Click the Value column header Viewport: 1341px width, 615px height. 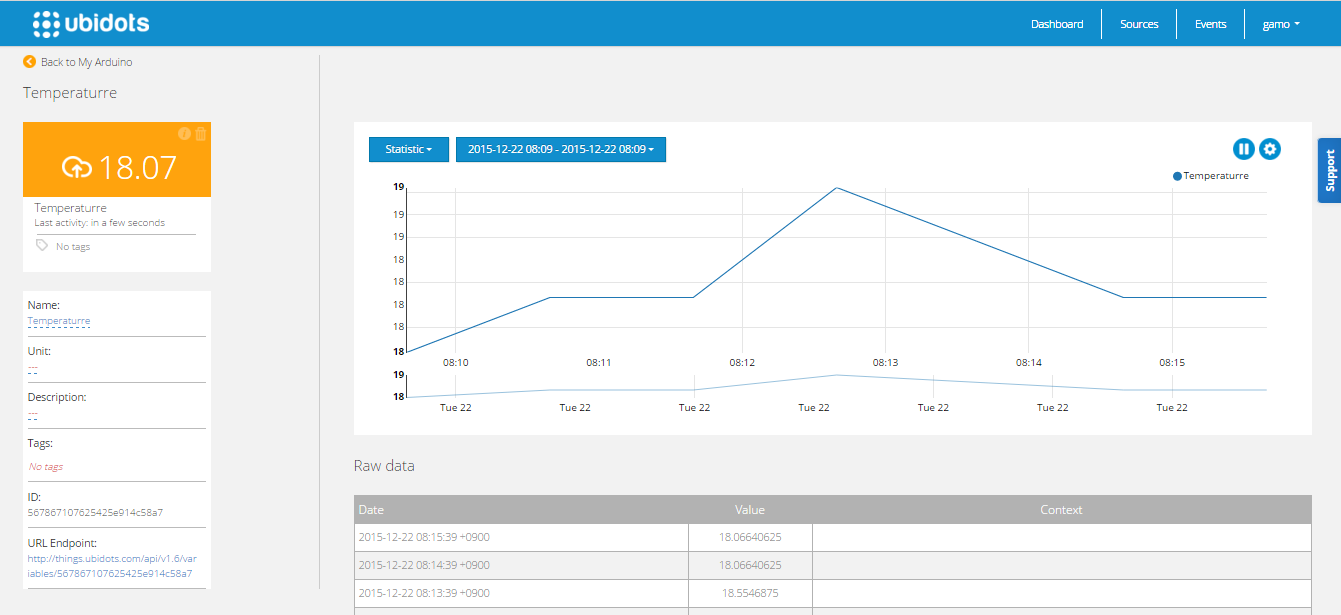coord(750,510)
